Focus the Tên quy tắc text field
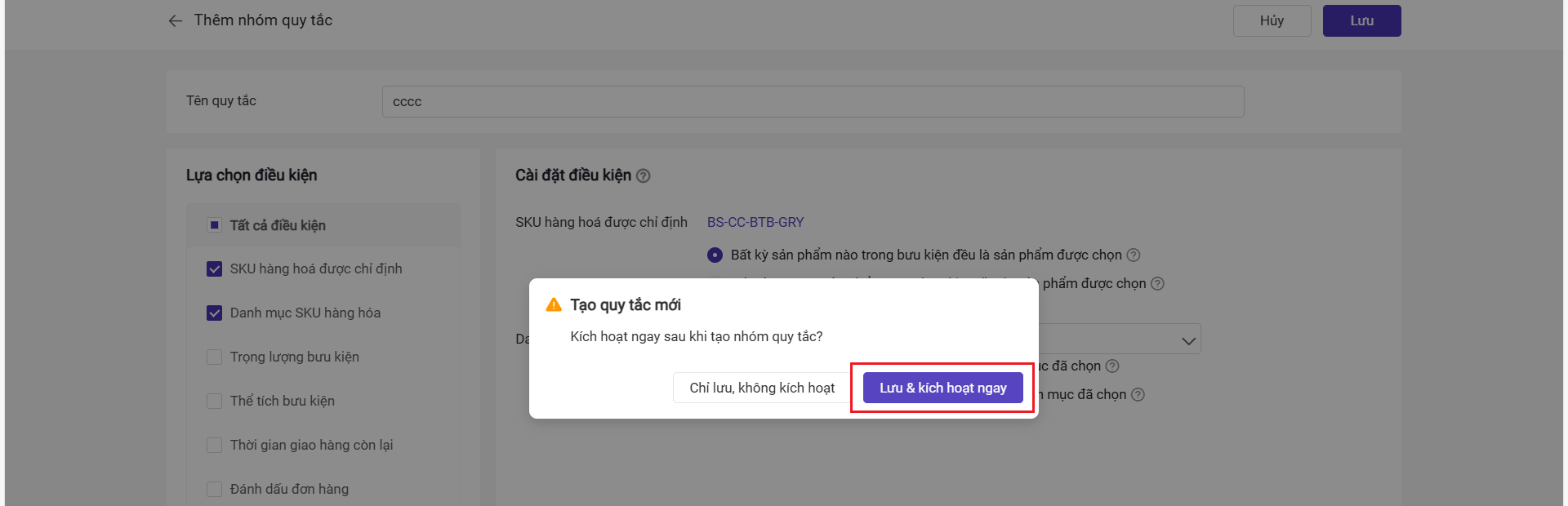This screenshot has width=1568, height=506. click(813, 102)
